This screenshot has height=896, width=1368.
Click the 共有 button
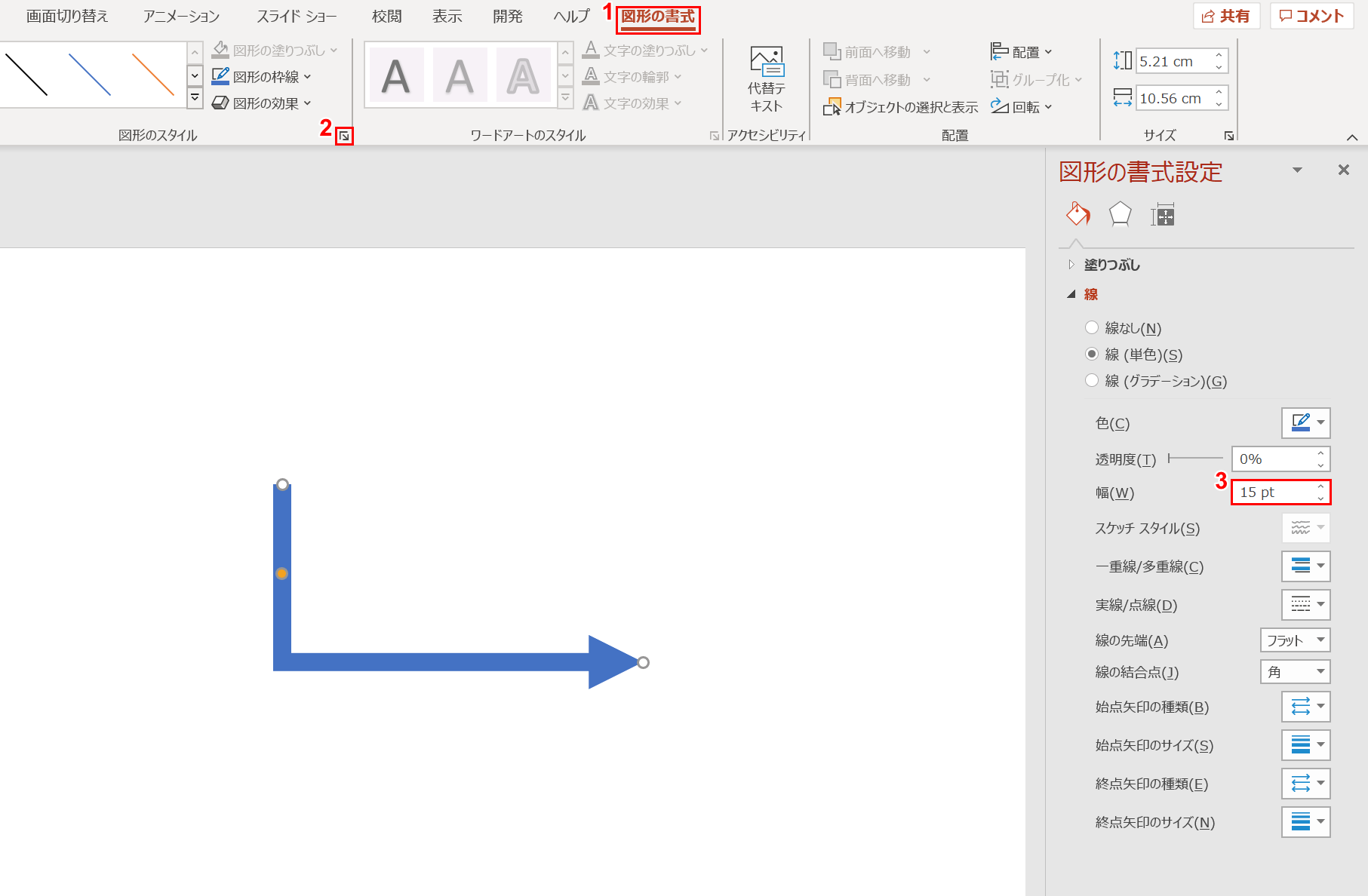(x=1227, y=16)
